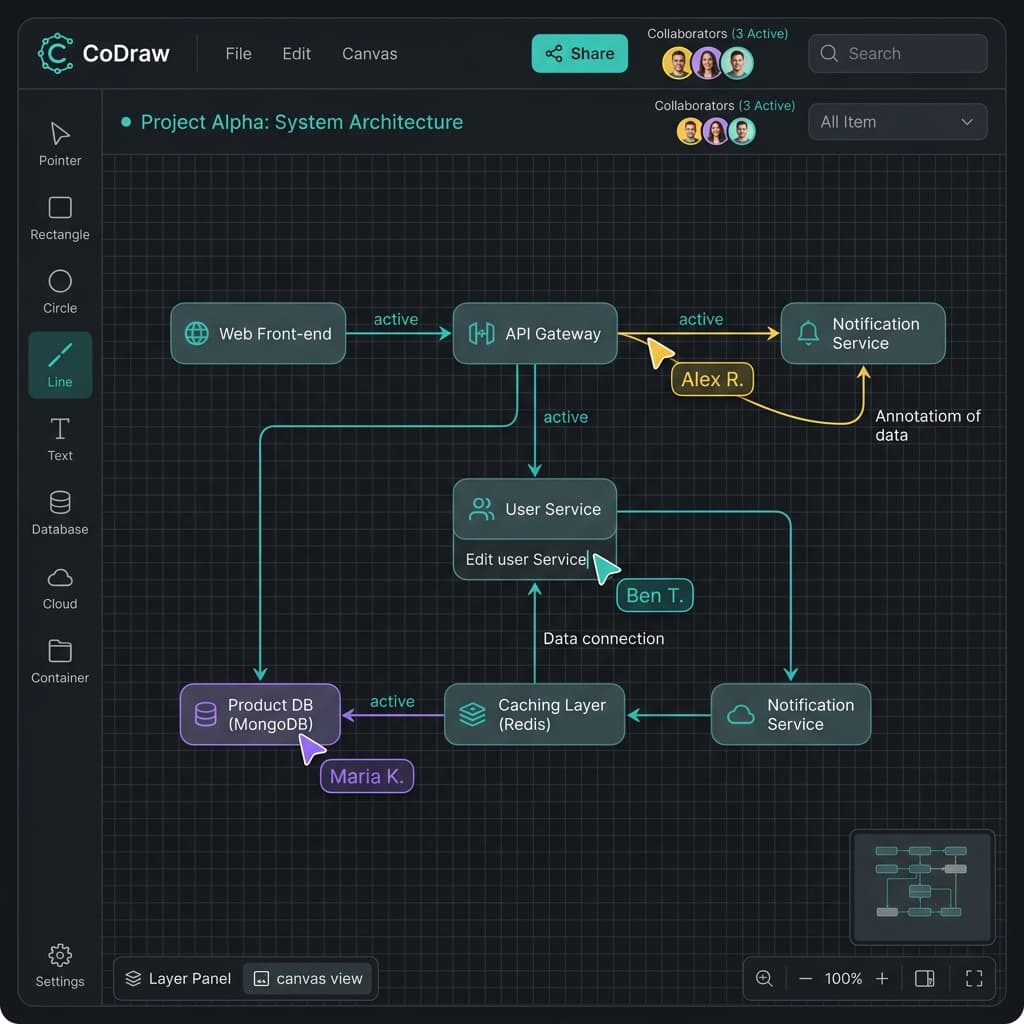The image size is (1024, 1024).
Task: Click the 100% zoom level
Action: click(843, 978)
